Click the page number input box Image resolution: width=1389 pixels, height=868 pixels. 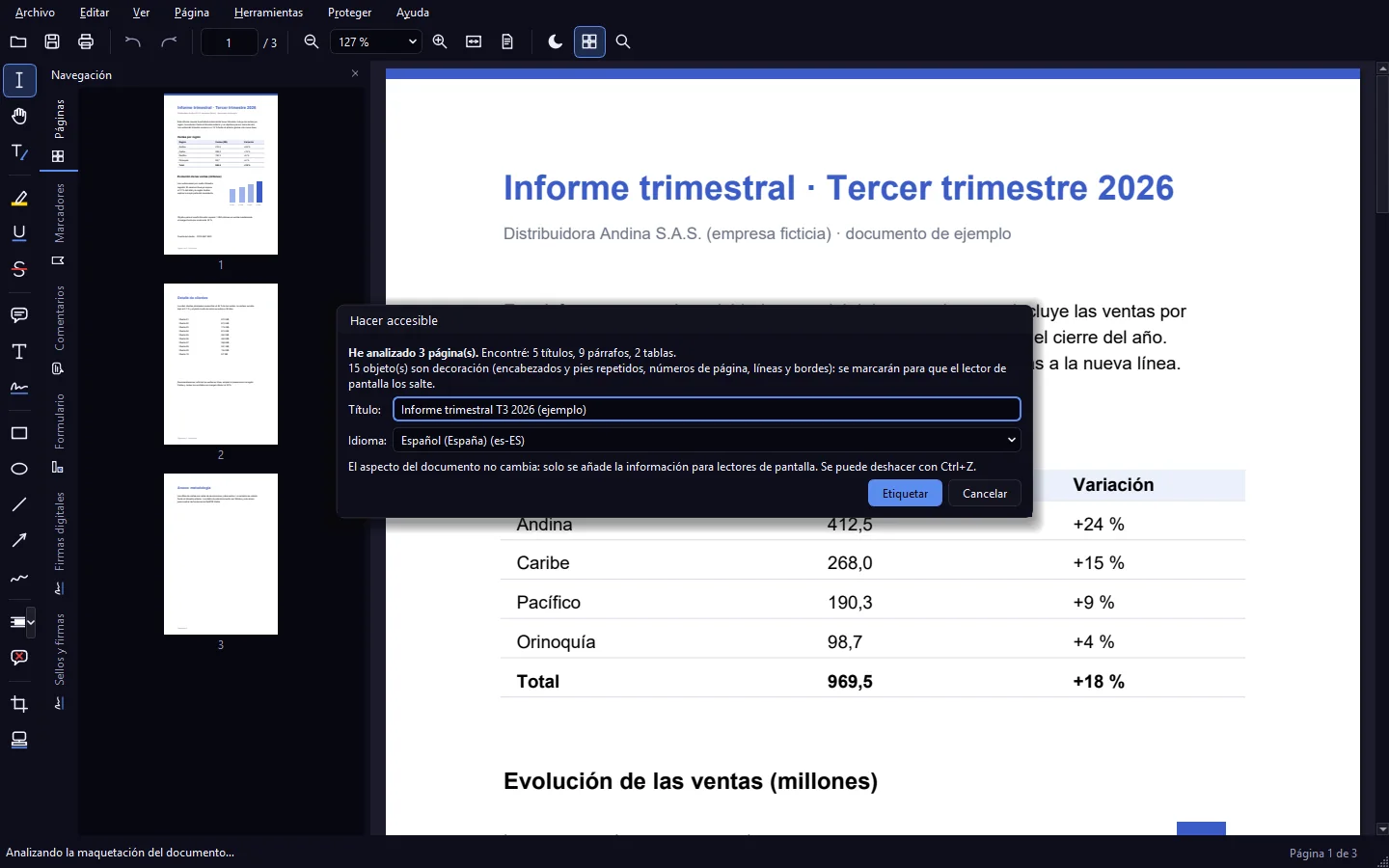tap(229, 42)
